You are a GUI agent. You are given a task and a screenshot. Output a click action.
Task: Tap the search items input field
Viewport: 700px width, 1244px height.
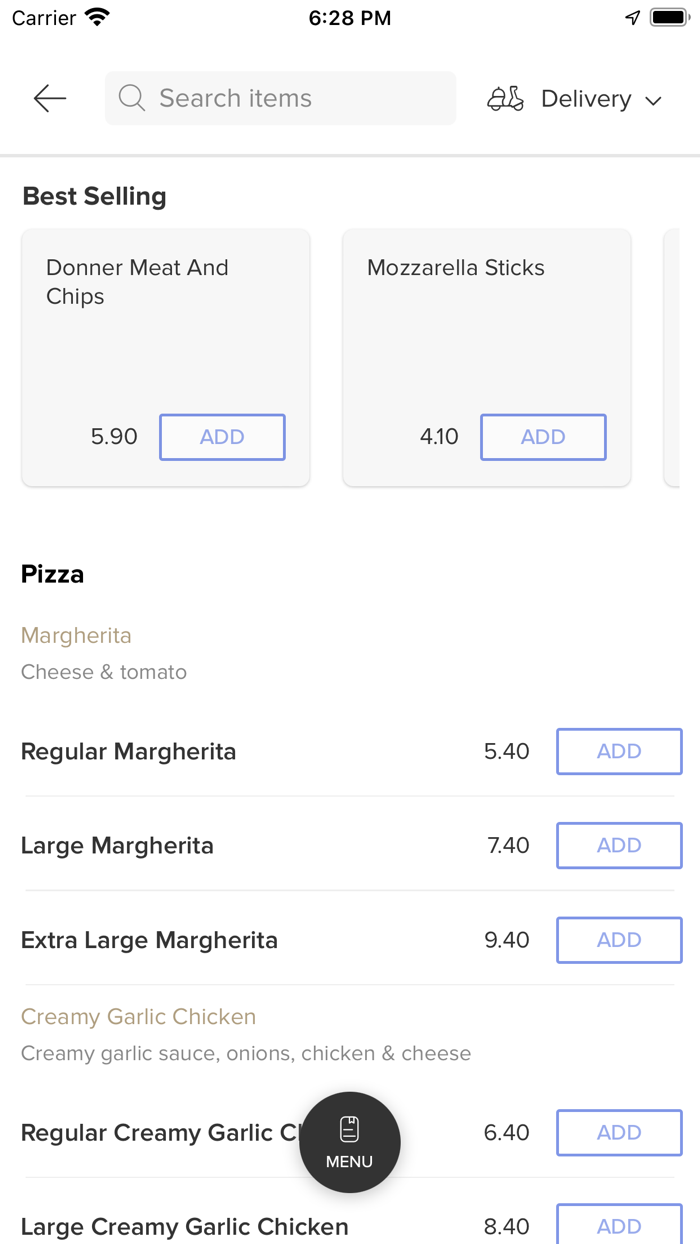tap(280, 98)
